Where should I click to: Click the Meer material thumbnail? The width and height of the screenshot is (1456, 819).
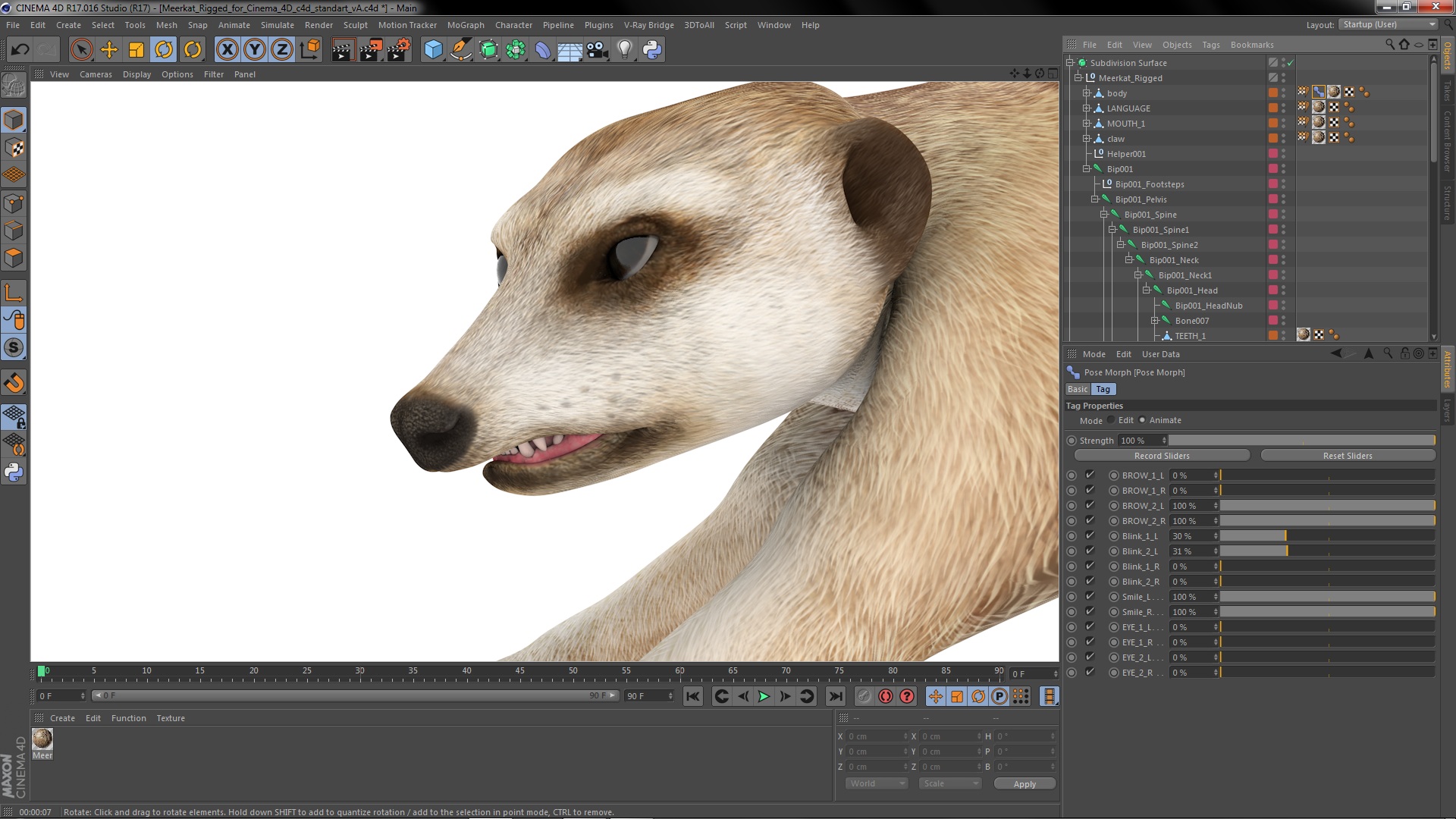pos(42,739)
